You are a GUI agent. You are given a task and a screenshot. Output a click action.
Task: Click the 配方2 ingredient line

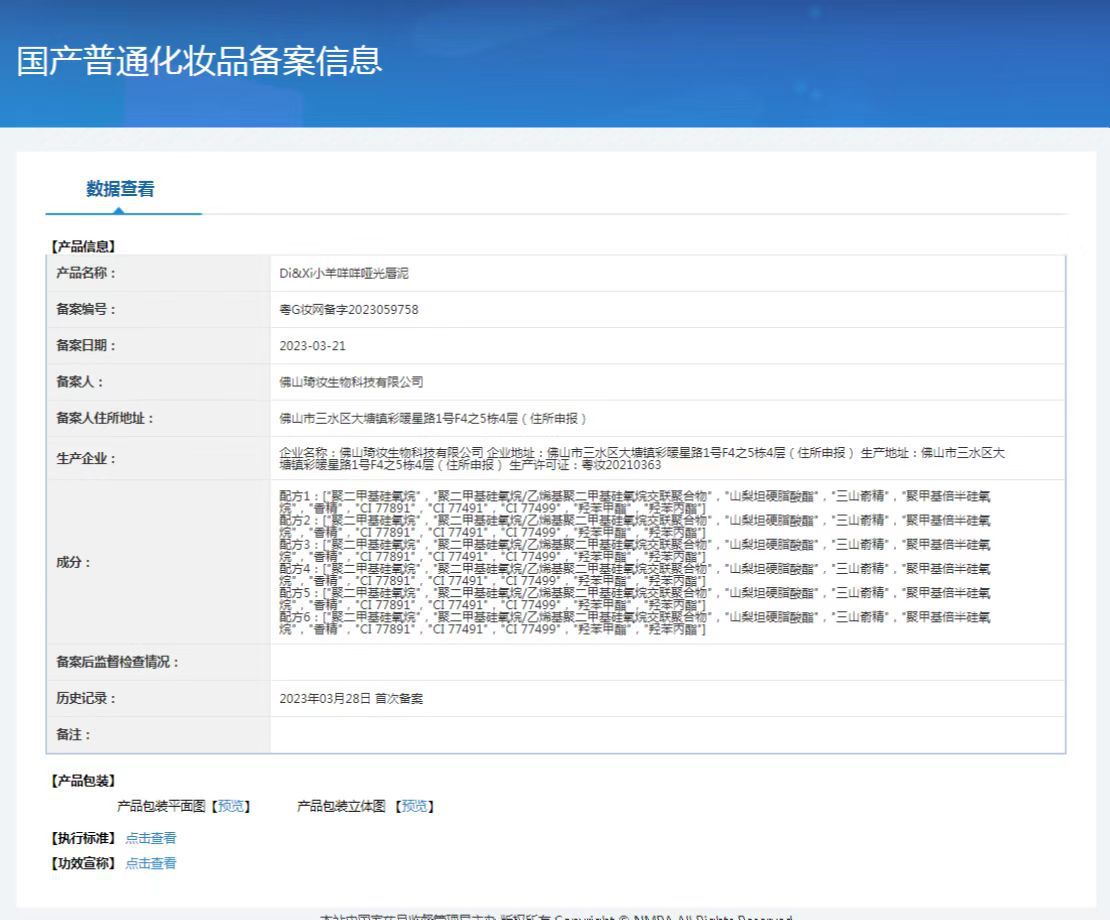[635, 527]
